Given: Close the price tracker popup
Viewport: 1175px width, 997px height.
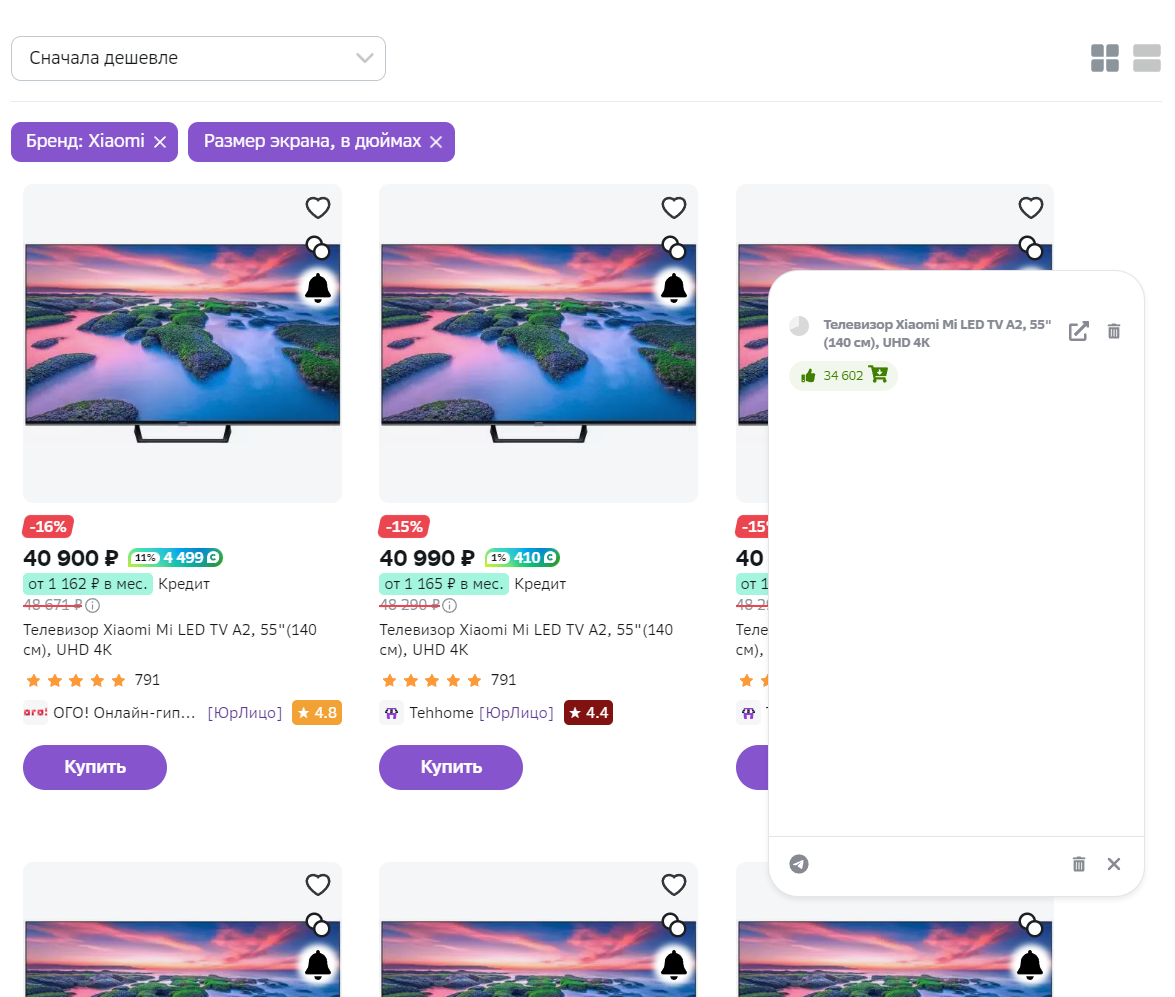Looking at the screenshot, I should click(x=1114, y=864).
